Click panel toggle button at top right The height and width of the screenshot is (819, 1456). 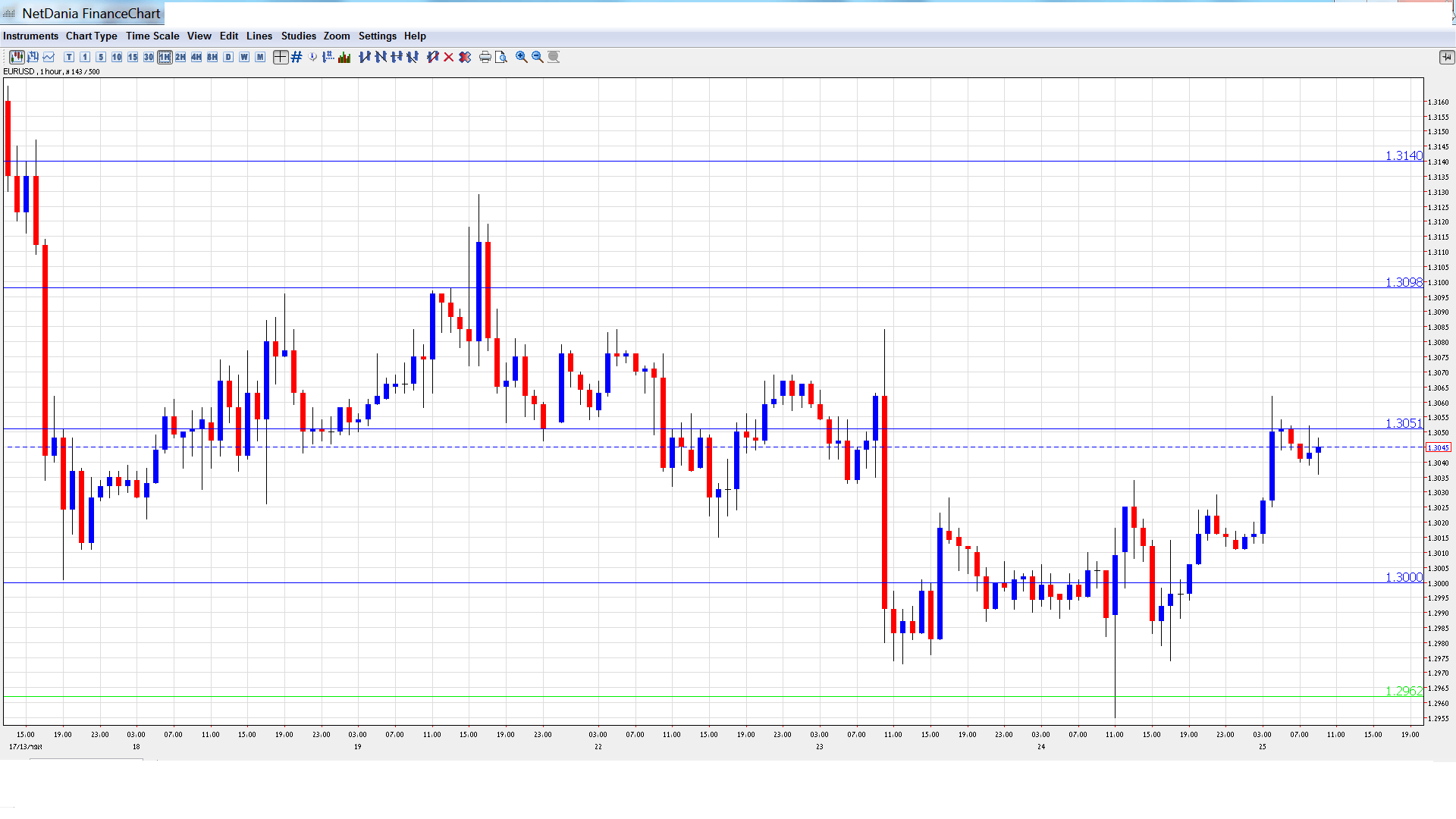tap(1446, 57)
